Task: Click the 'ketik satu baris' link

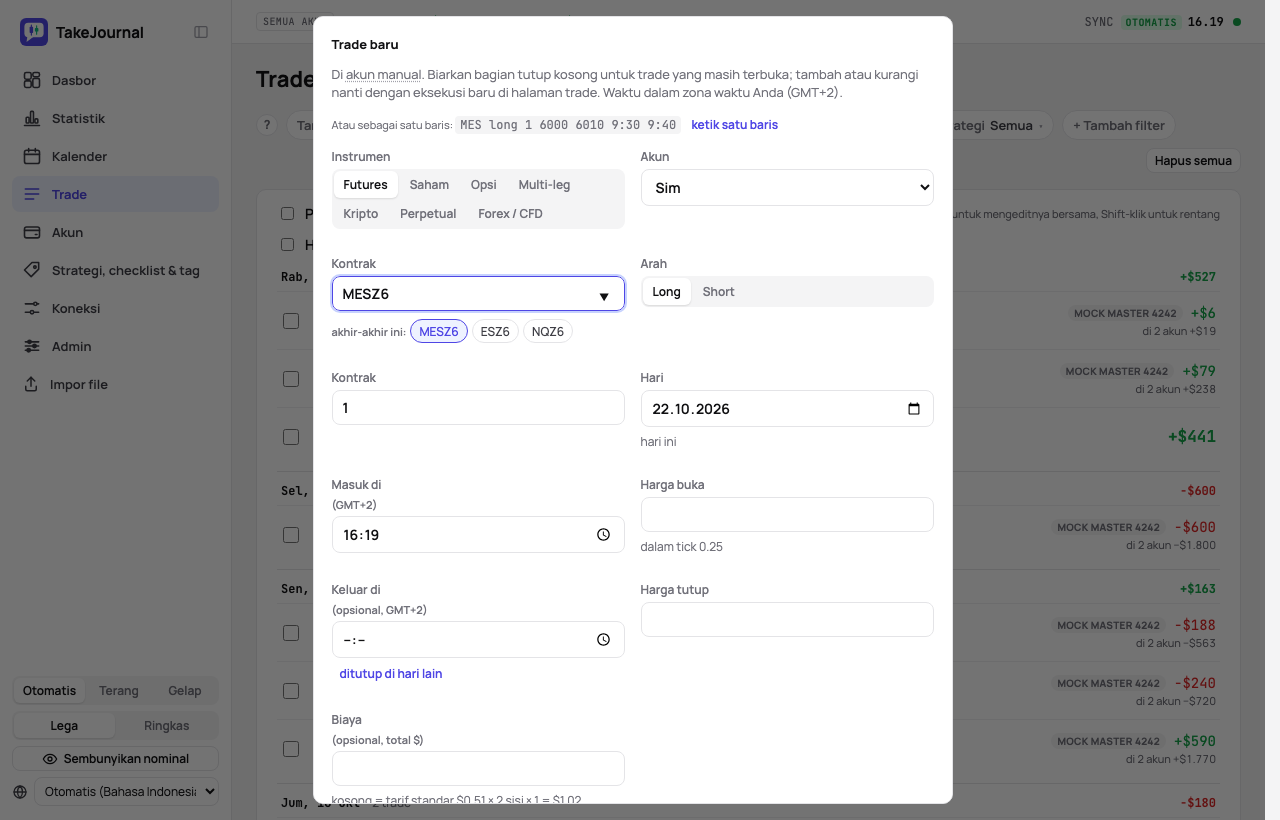Action: pyautogui.click(x=735, y=125)
